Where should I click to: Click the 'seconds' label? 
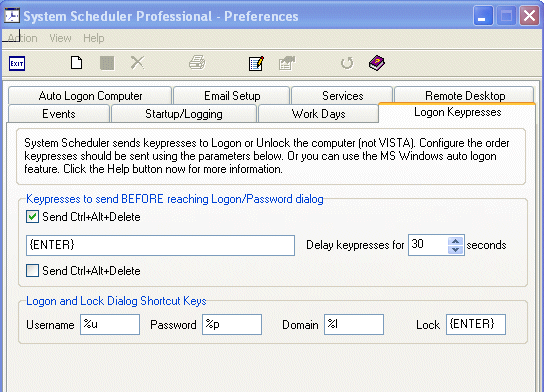pos(486,245)
